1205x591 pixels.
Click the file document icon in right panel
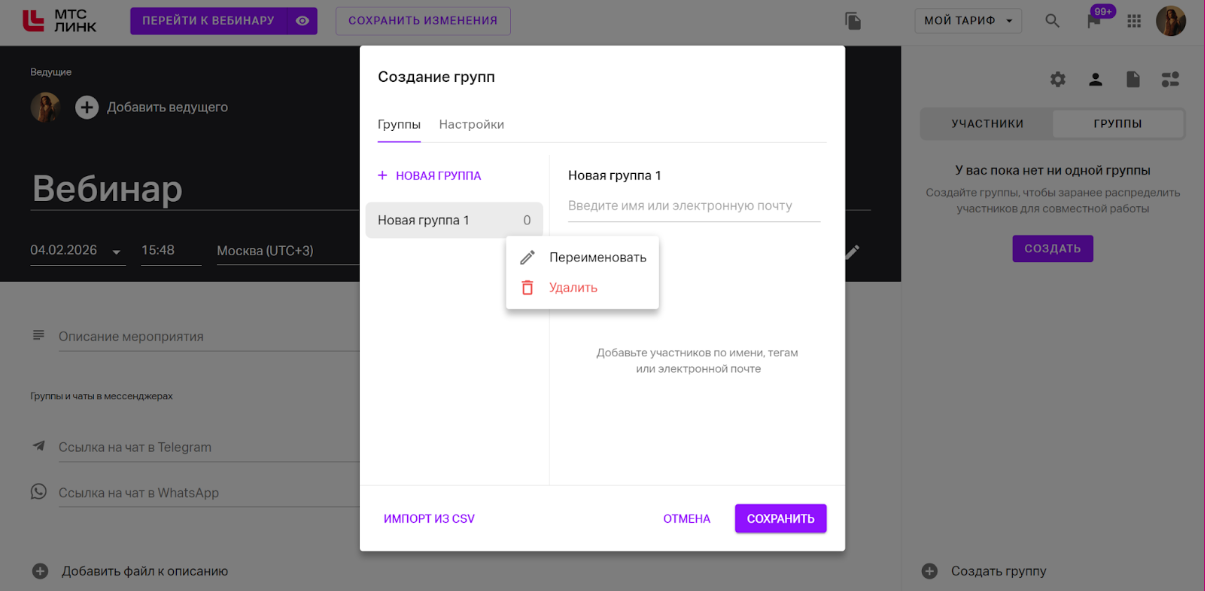tap(1133, 79)
